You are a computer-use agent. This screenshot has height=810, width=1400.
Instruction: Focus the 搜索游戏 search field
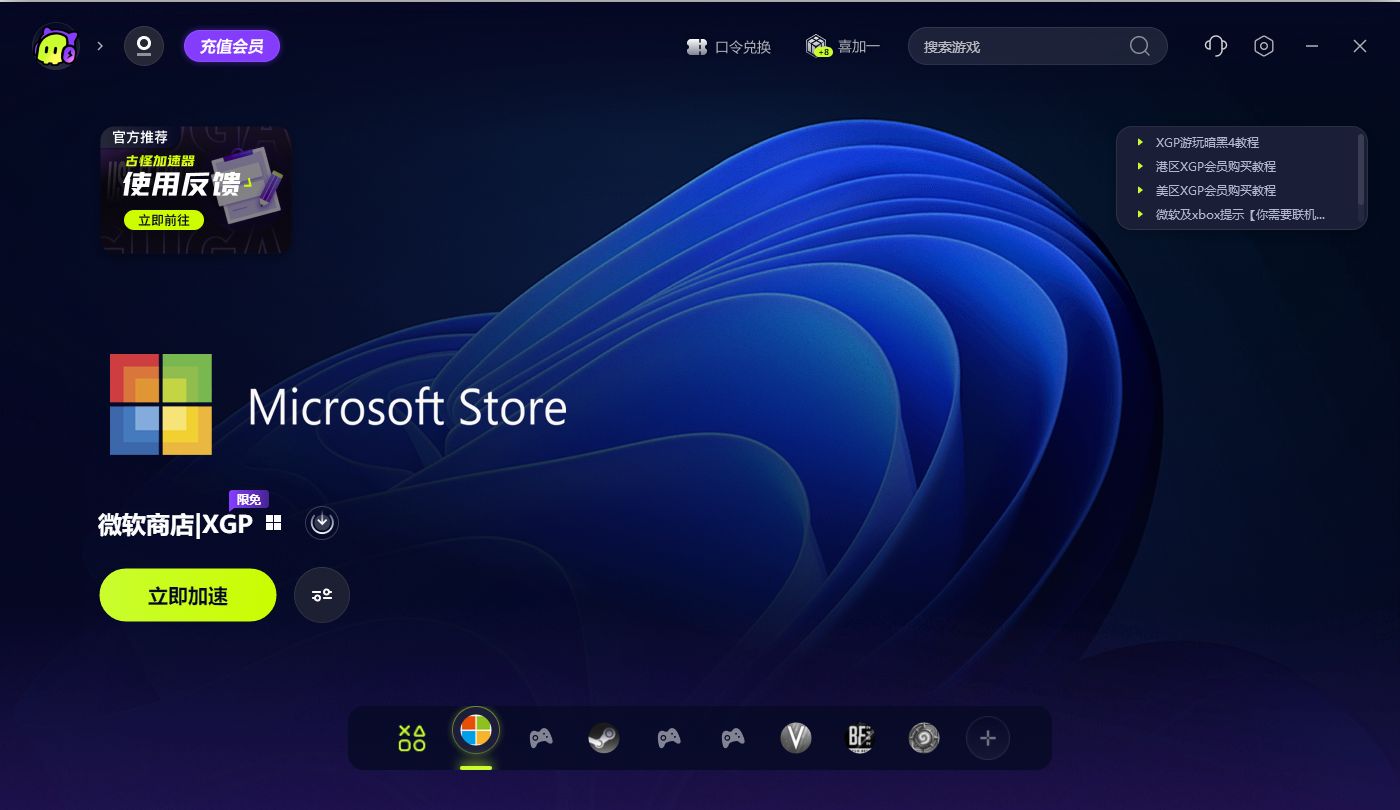[1037, 46]
